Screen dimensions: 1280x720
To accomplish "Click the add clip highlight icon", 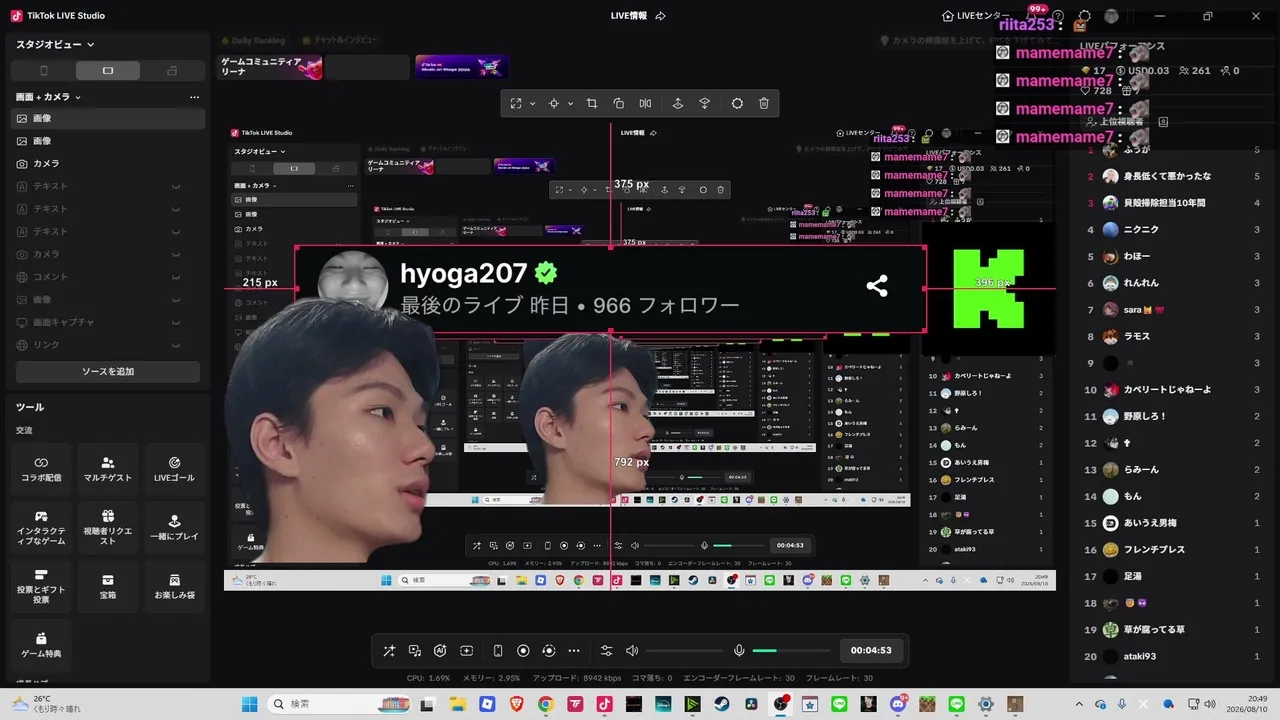I will coord(466,651).
